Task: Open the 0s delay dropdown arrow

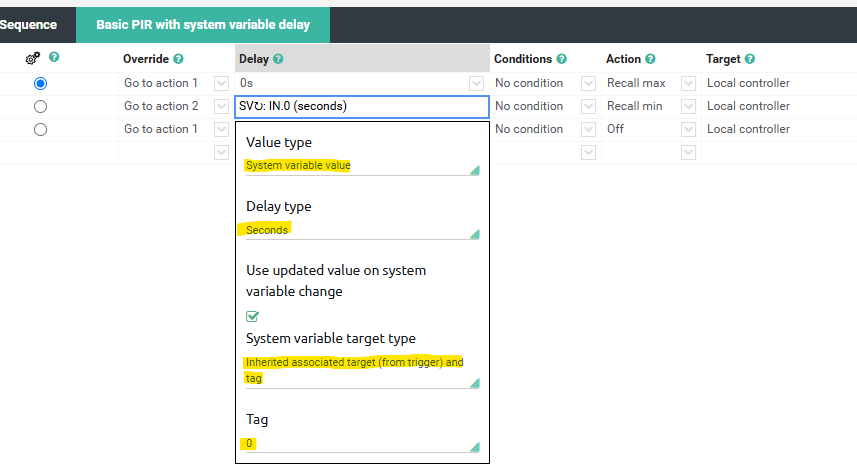Action: 476,84
